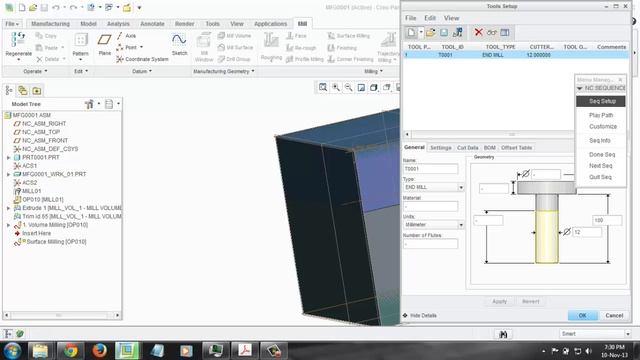Click OK in Tools Setup dialog
The height and width of the screenshot is (360, 640).
click(x=582, y=316)
